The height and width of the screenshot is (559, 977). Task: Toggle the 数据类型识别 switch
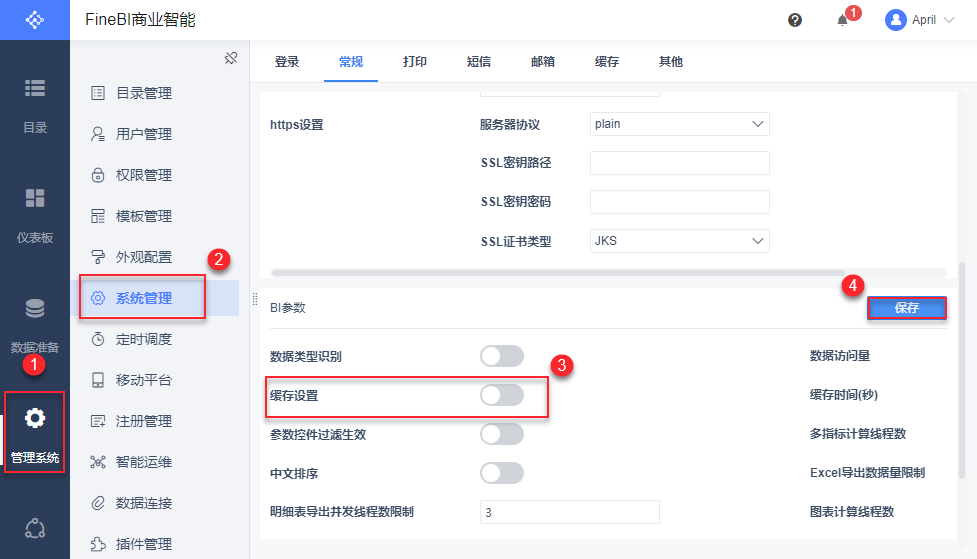click(x=502, y=356)
